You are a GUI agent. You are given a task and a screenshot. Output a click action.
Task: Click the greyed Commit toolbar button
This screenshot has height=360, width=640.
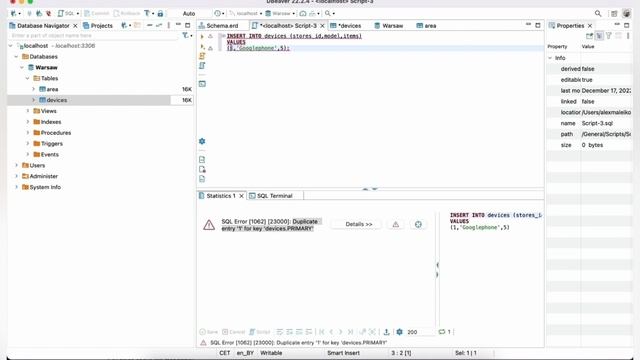click(97, 13)
